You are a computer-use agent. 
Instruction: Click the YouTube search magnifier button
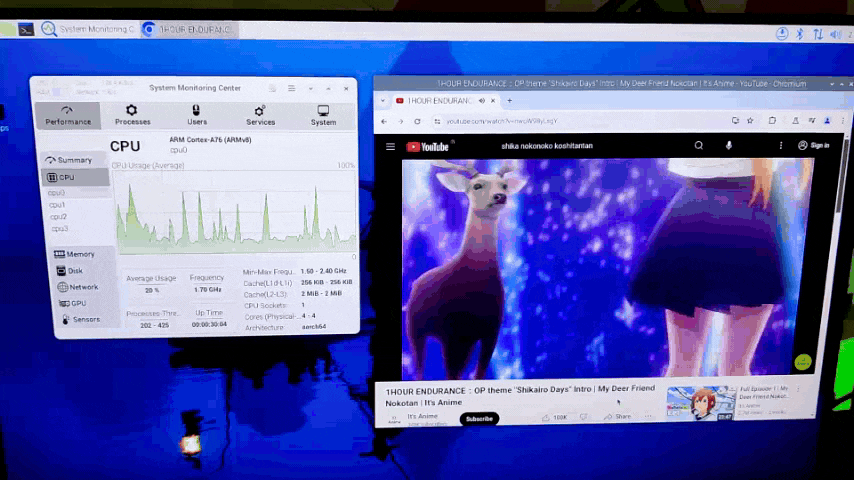click(699, 145)
